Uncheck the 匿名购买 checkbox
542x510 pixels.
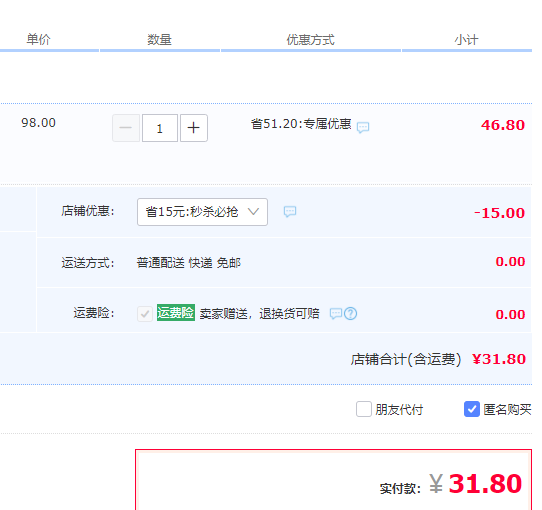click(472, 409)
